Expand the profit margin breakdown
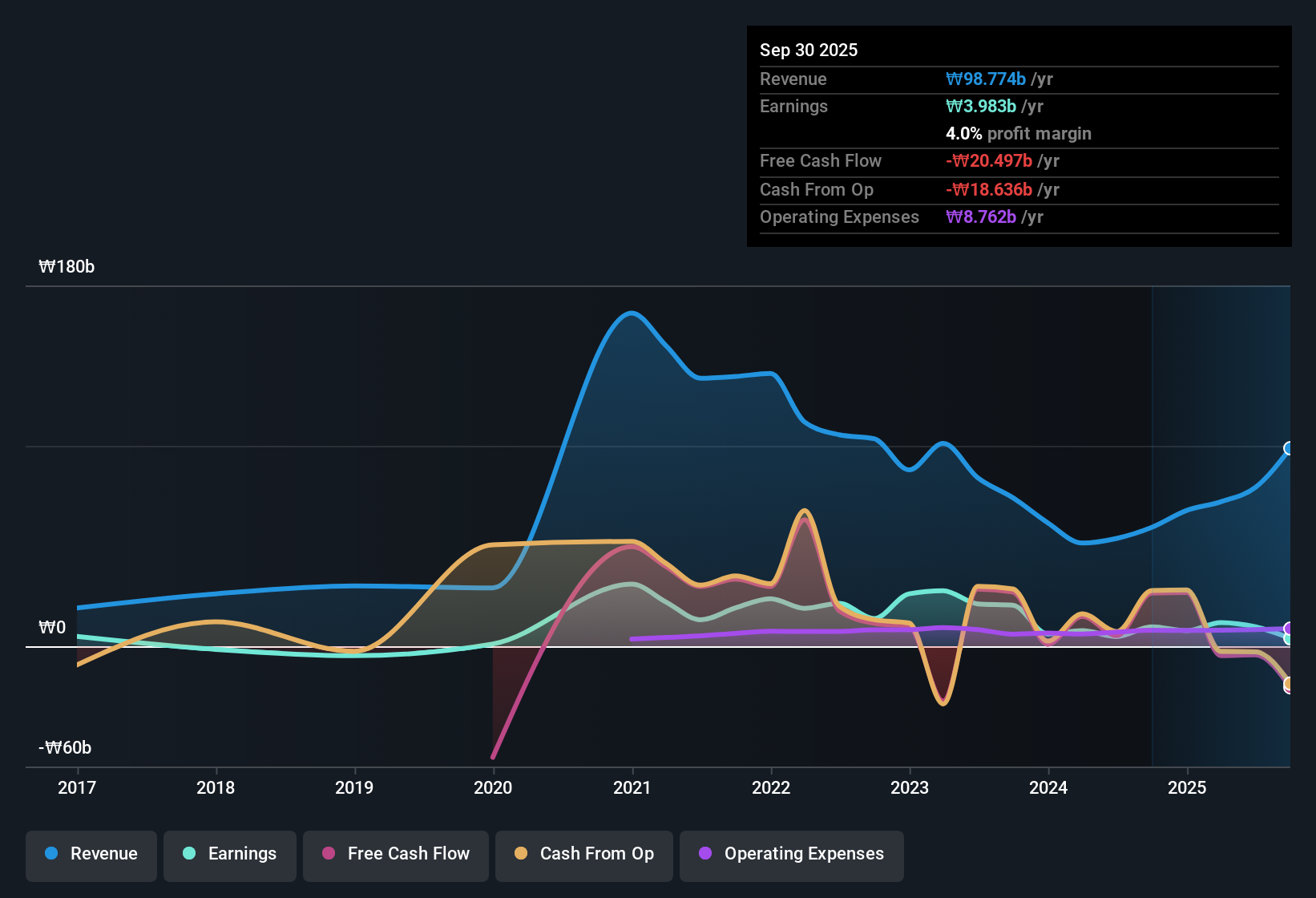 (x=1019, y=134)
